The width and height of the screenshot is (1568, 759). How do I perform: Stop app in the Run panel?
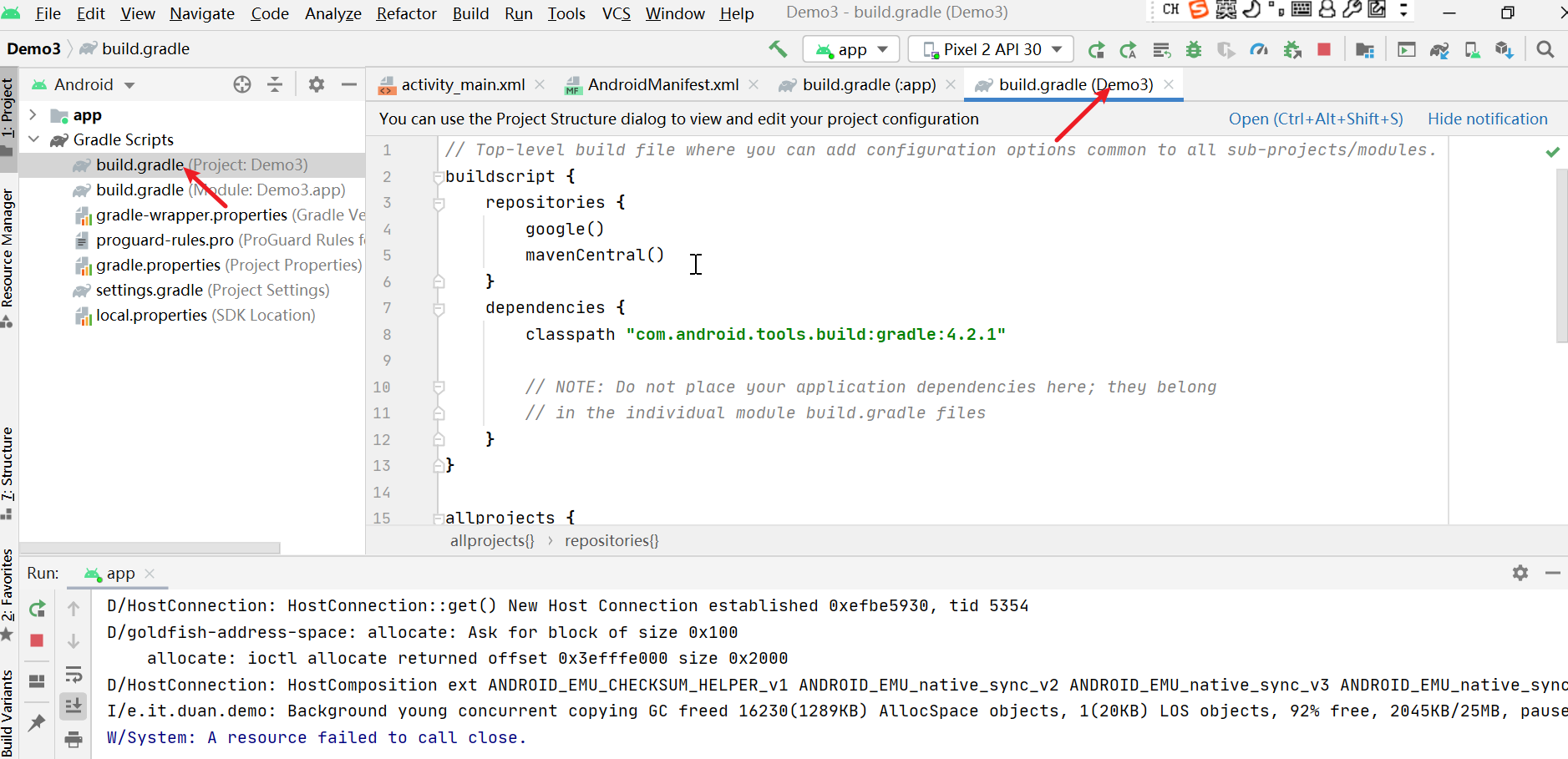click(37, 640)
